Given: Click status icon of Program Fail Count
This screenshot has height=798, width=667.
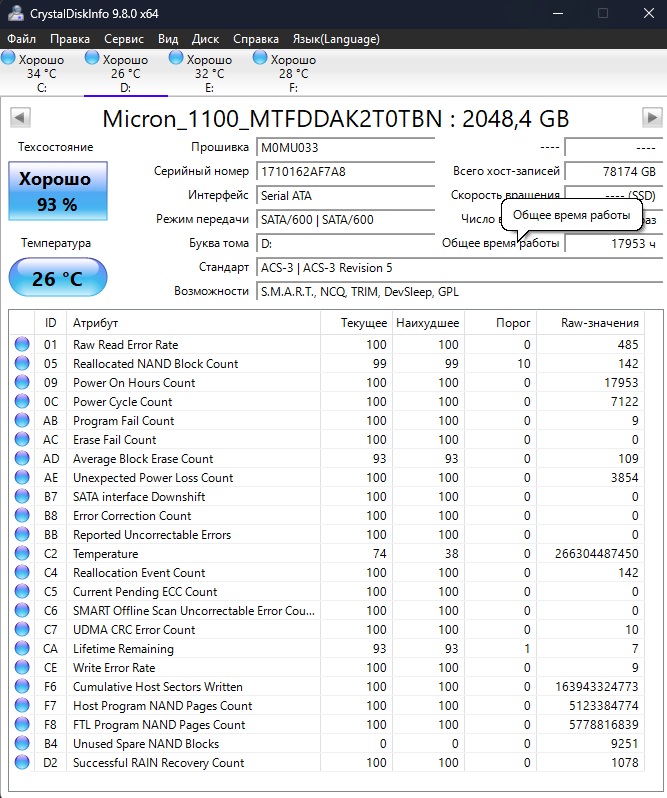Looking at the screenshot, I should click(22, 420).
